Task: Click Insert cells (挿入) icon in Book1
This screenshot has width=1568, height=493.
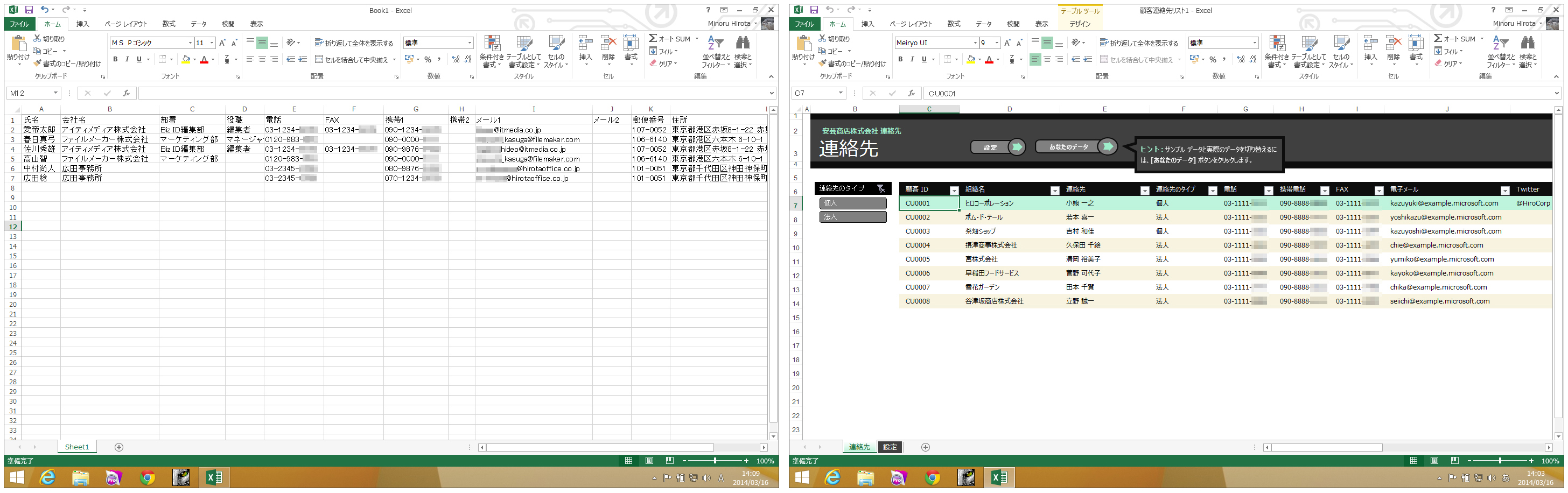Action: 585,44
